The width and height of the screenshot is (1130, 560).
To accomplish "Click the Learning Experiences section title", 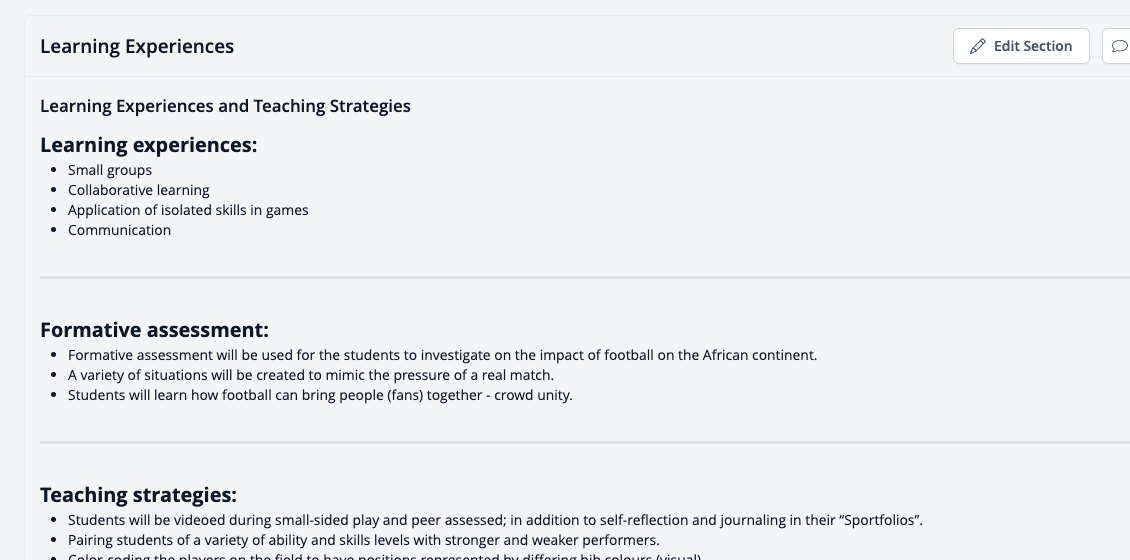I will coord(137,46).
